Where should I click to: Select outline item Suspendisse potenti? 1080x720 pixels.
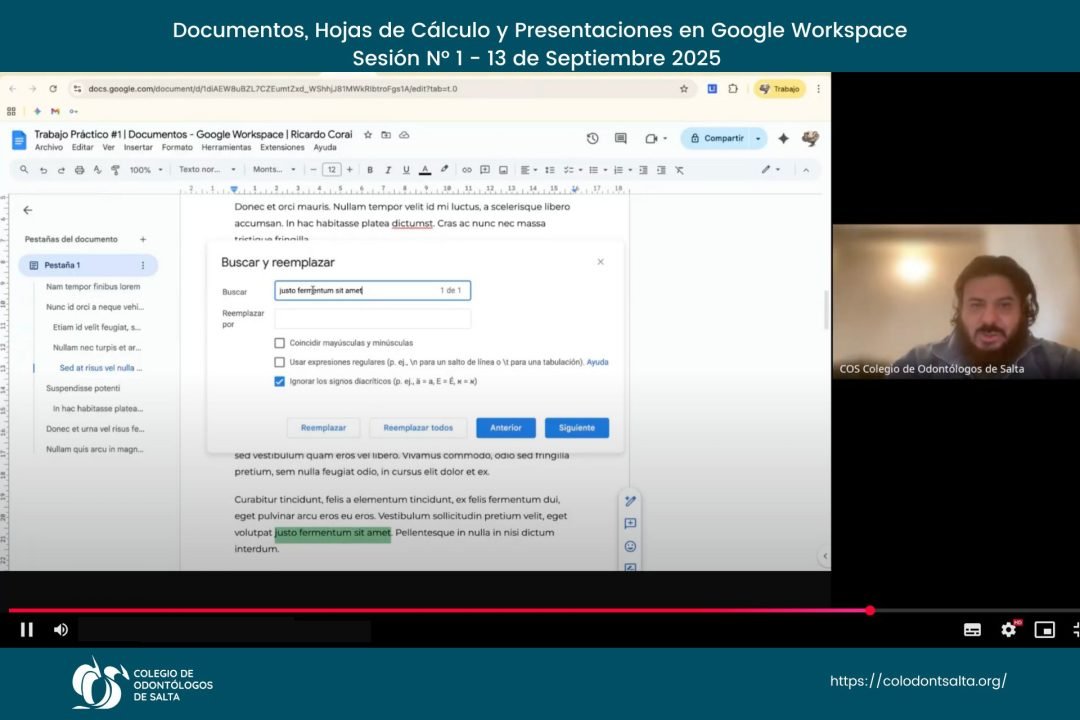click(x=83, y=389)
